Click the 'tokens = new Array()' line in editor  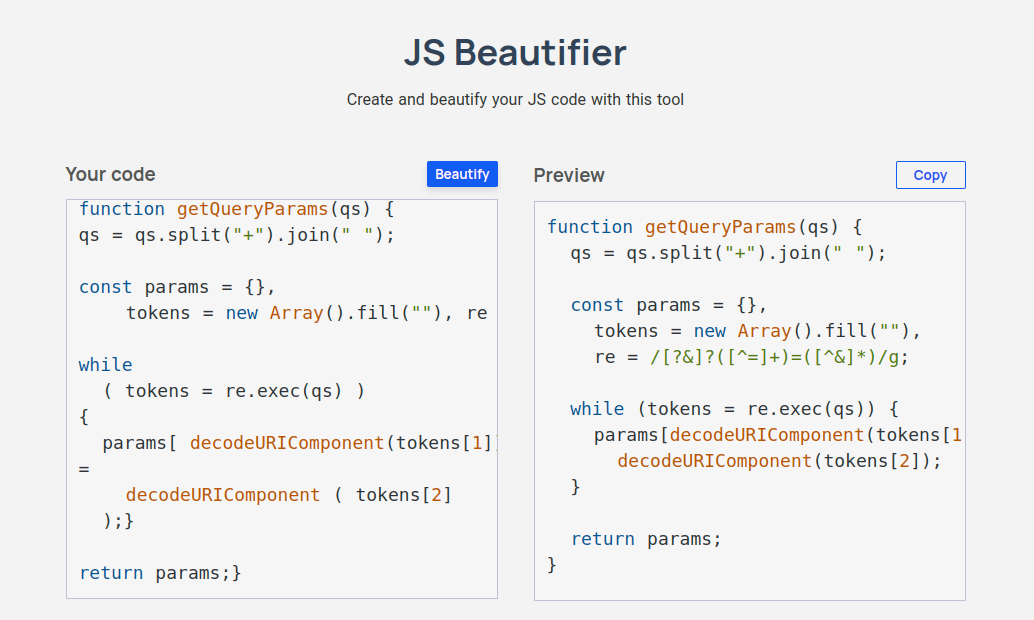(305, 313)
